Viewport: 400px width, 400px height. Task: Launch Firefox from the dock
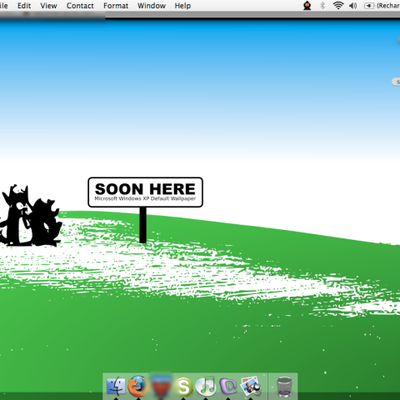[x=138, y=386]
